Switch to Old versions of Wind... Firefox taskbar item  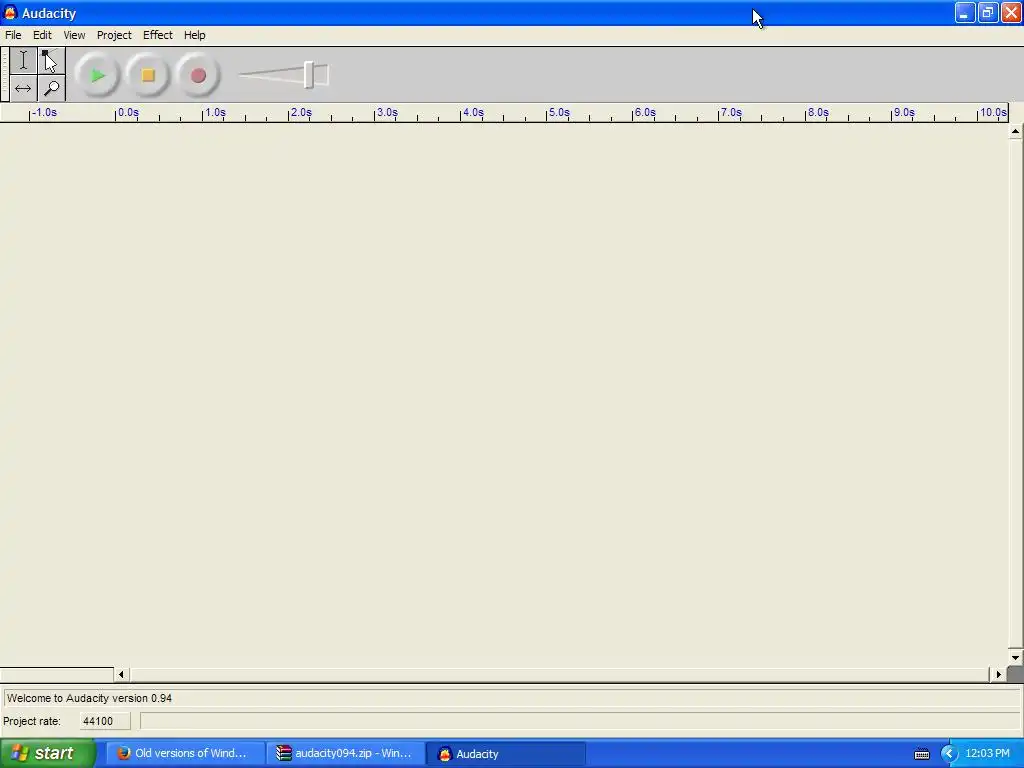tap(186, 754)
